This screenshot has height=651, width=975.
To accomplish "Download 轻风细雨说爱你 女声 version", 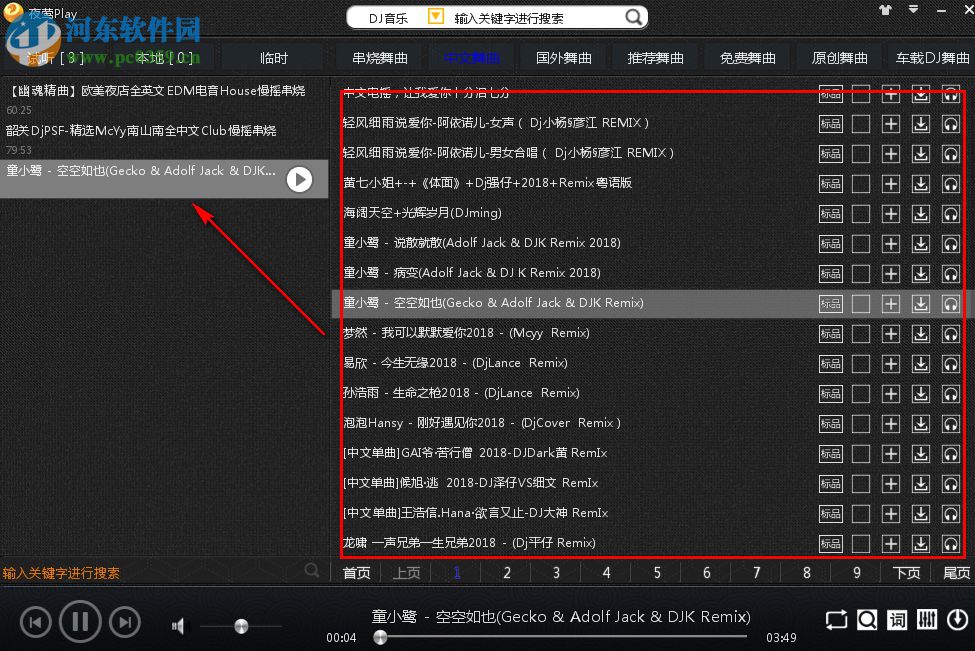I will 921,124.
